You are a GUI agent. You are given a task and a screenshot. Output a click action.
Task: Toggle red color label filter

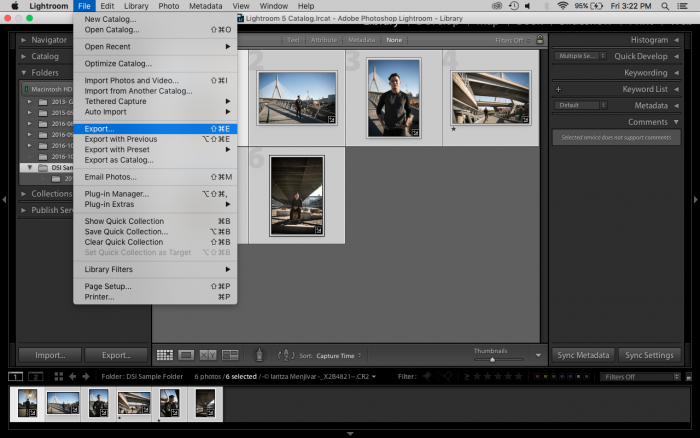point(537,376)
